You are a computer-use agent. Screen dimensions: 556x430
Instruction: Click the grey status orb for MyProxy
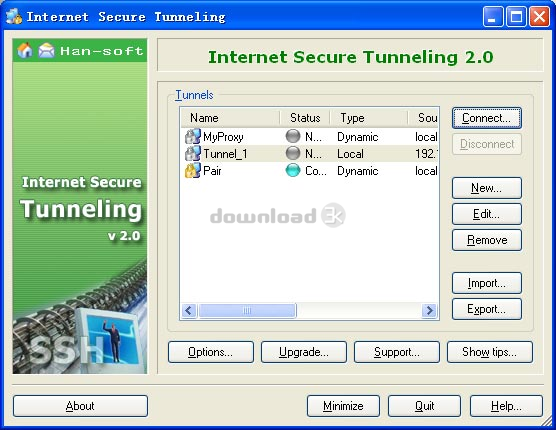pyautogui.click(x=293, y=136)
